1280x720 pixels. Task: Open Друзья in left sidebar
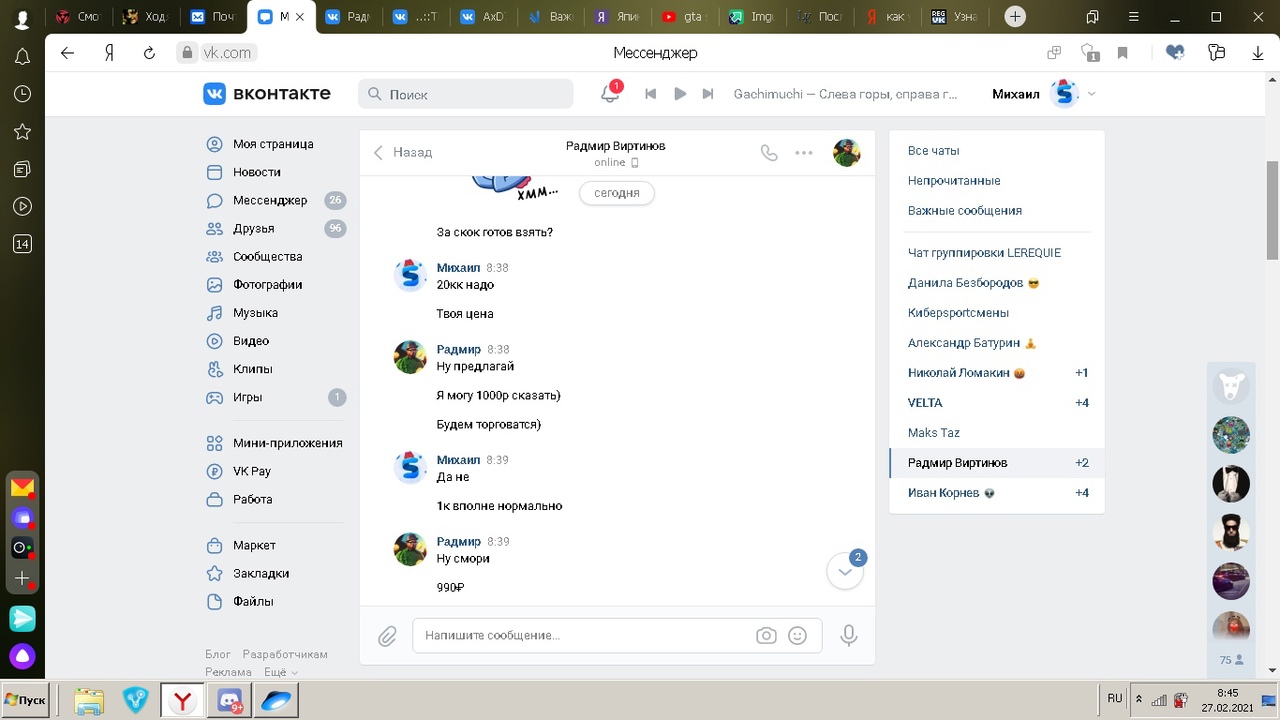click(253, 228)
